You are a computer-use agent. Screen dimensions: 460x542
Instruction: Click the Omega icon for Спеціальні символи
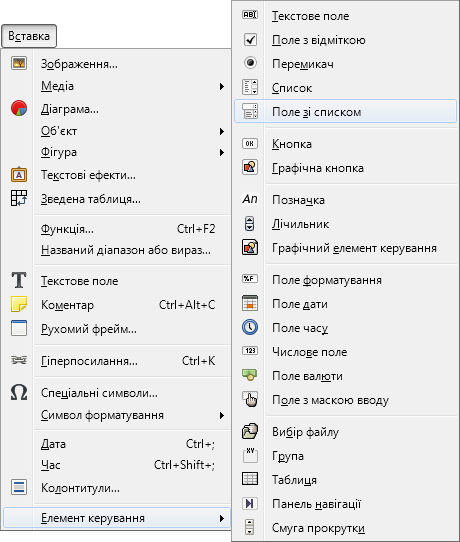[19, 392]
